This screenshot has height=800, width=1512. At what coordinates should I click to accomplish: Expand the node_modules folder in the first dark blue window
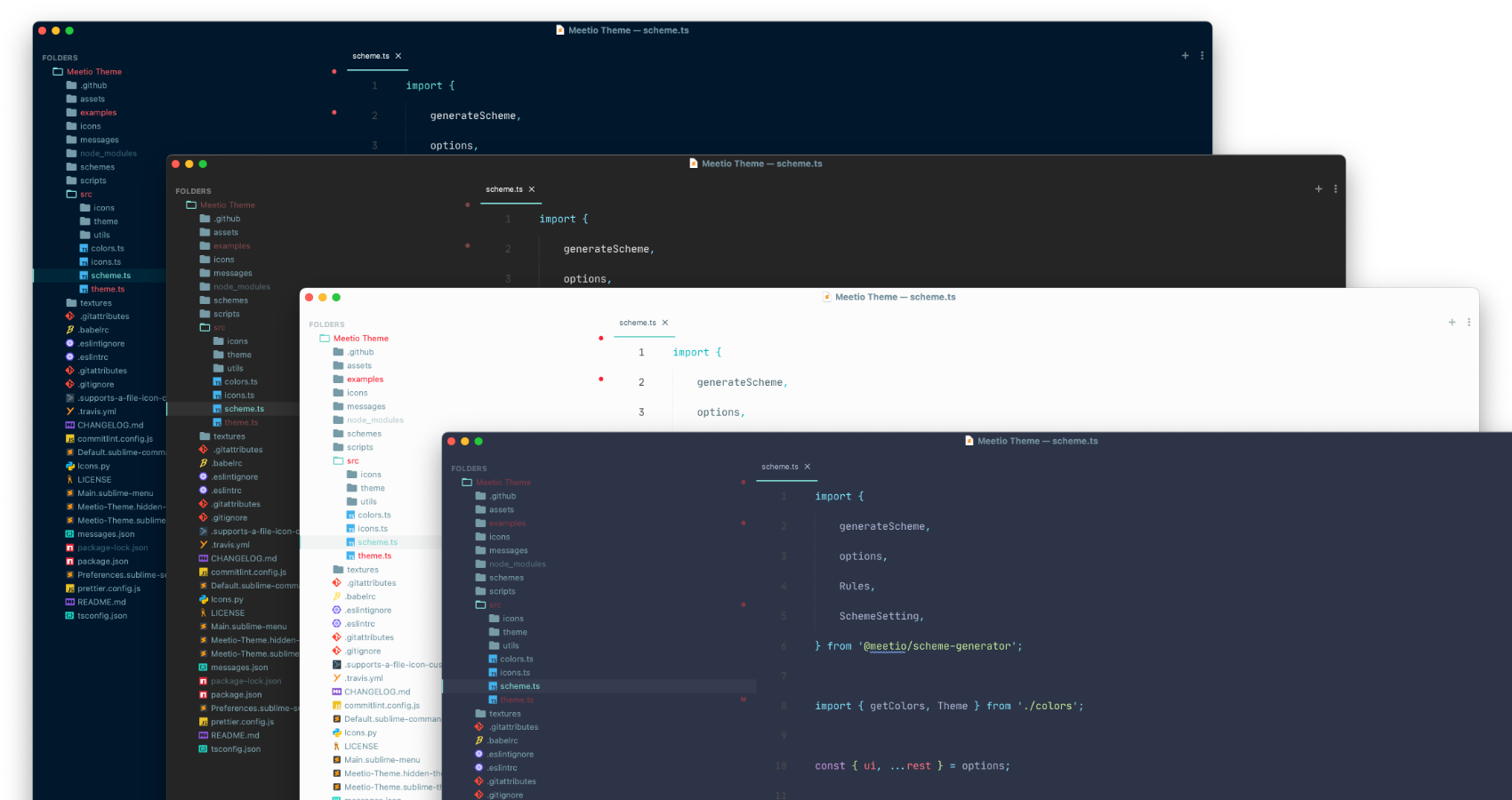point(71,153)
